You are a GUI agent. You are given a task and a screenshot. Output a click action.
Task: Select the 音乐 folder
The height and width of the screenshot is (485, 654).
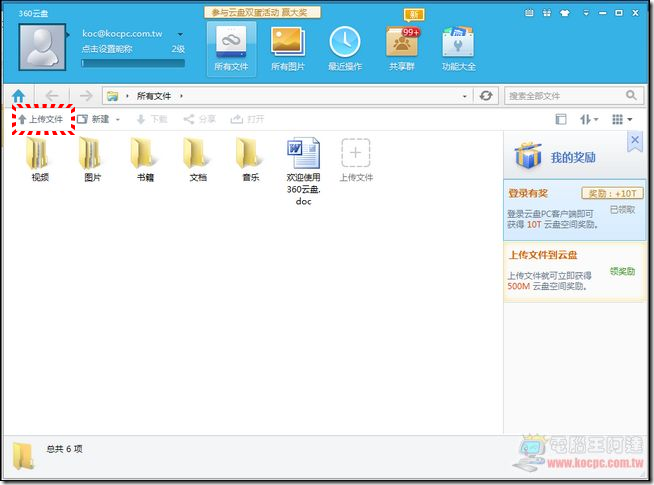click(x=251, y=160)
